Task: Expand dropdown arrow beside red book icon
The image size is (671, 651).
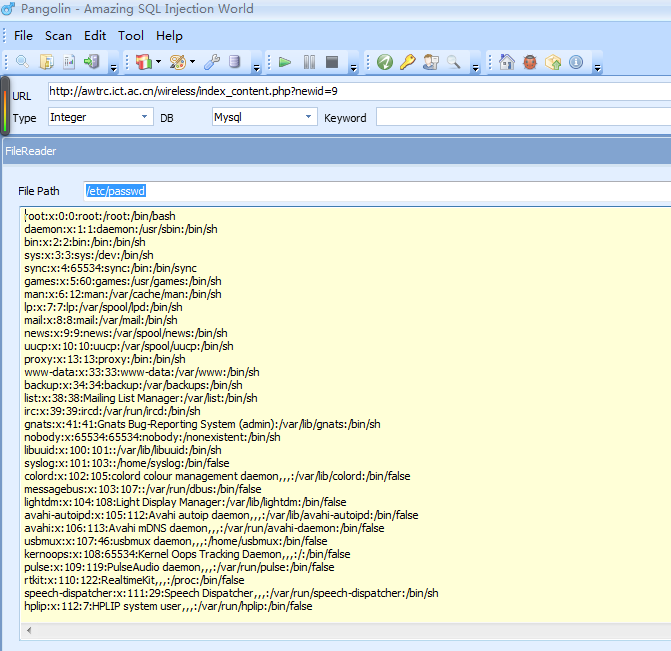Action: (x=158, y=62)
